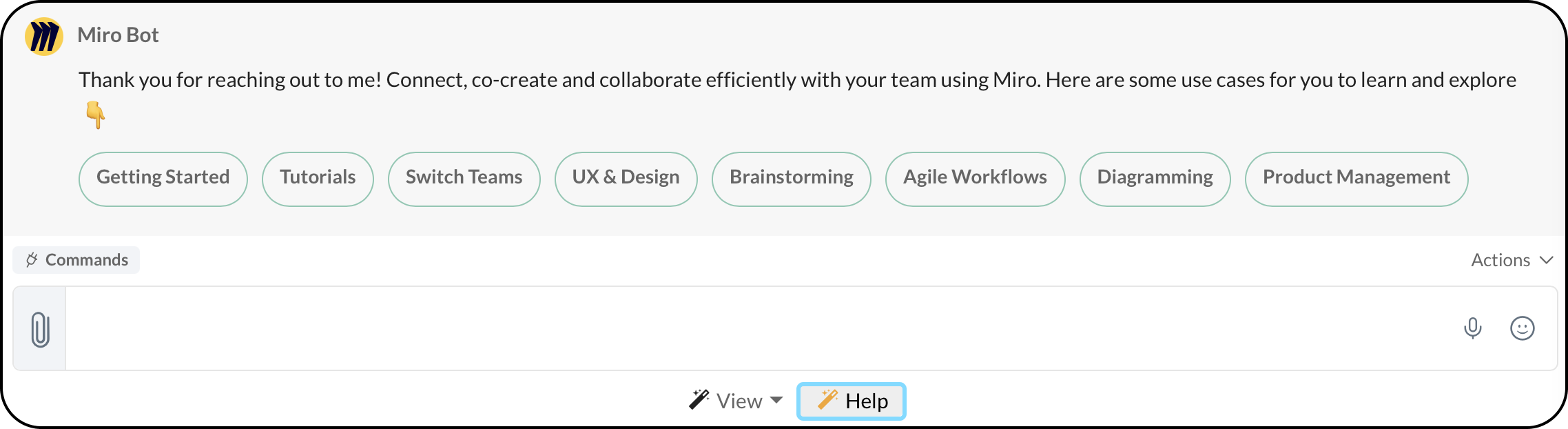Select the Diagramming quick reply
Image resolution: width=1568 pixels, height=429 pixels.
point(1155,179)
